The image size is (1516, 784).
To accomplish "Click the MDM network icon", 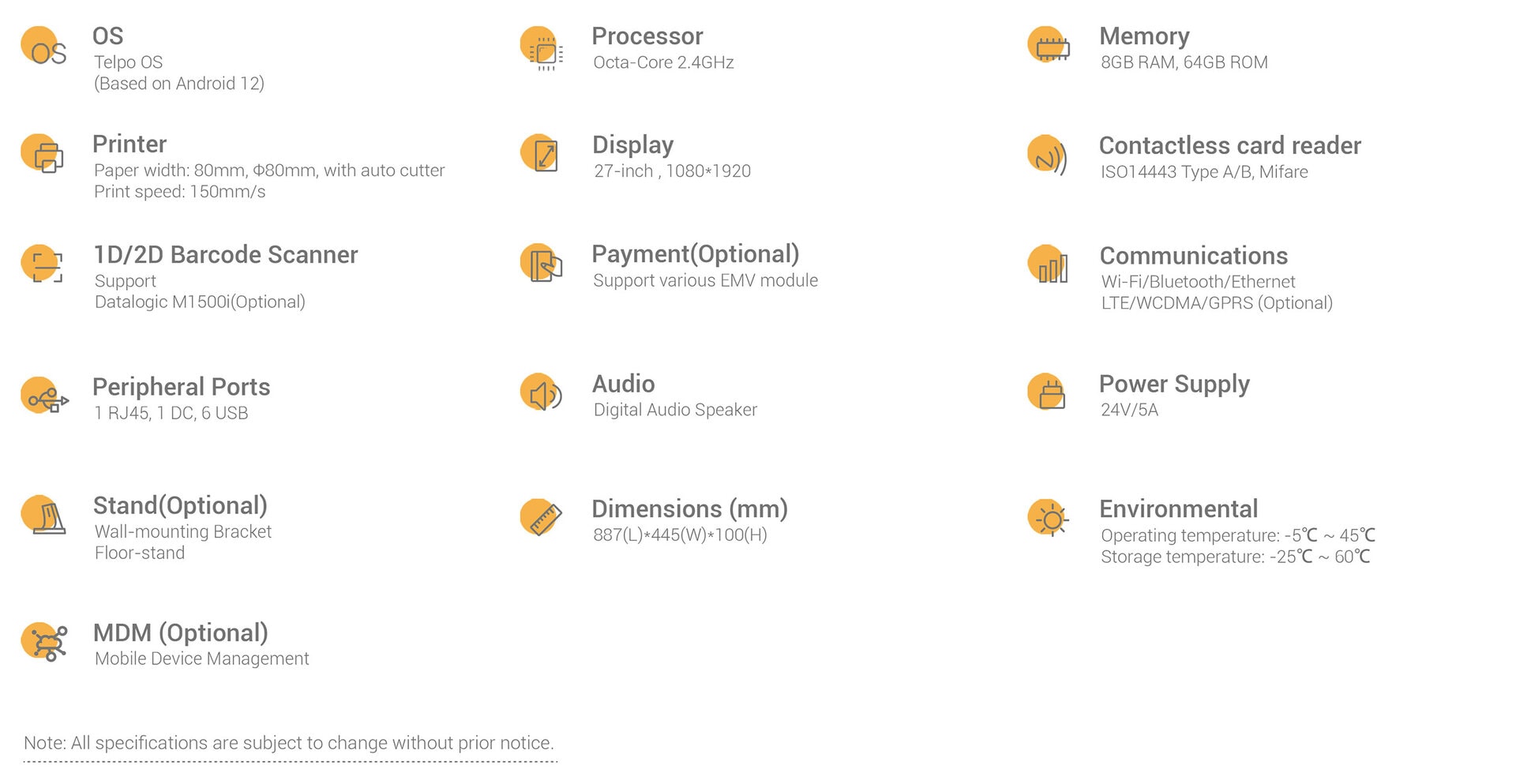I will (44, 642).
